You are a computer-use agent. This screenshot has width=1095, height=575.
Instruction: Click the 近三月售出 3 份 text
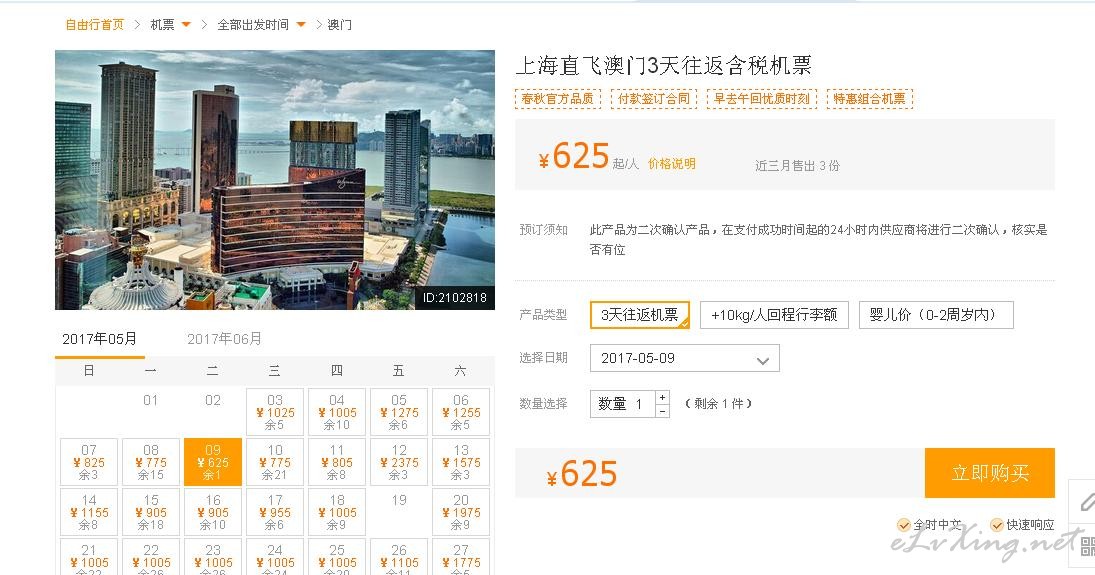tap(798, 166)
